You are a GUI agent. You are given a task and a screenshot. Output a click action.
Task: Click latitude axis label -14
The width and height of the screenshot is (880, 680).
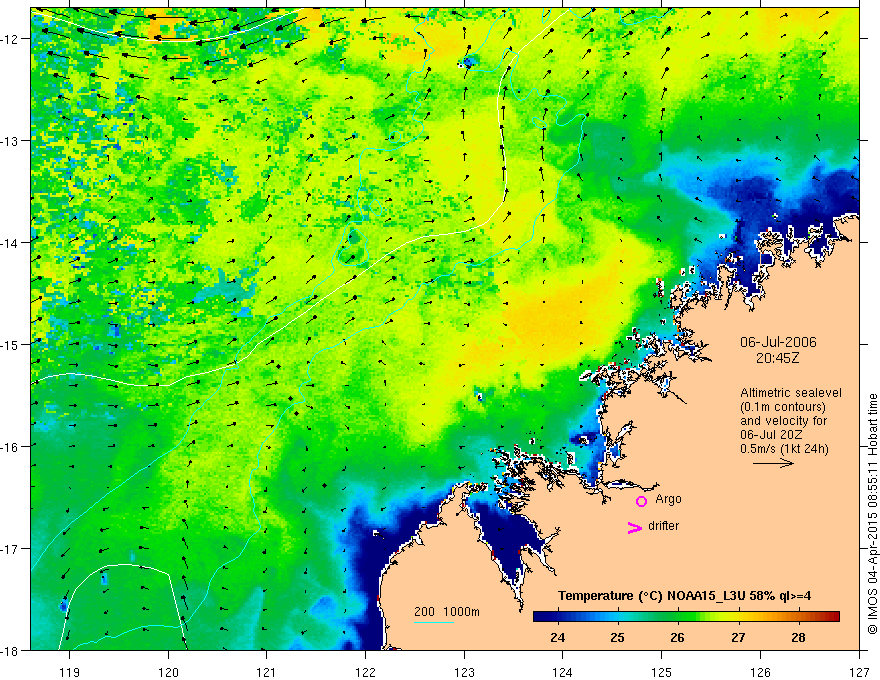(x=12, y=243)
